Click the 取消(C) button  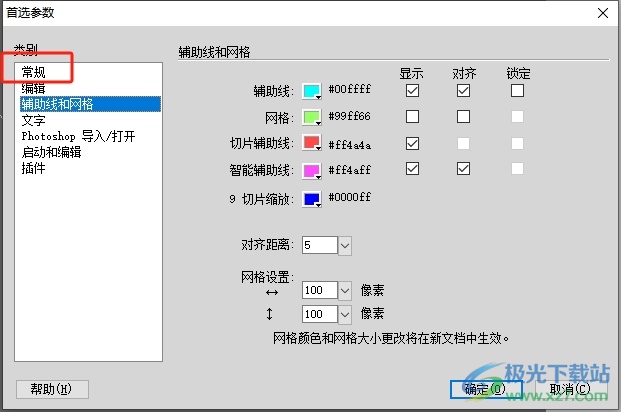[570, 389]
